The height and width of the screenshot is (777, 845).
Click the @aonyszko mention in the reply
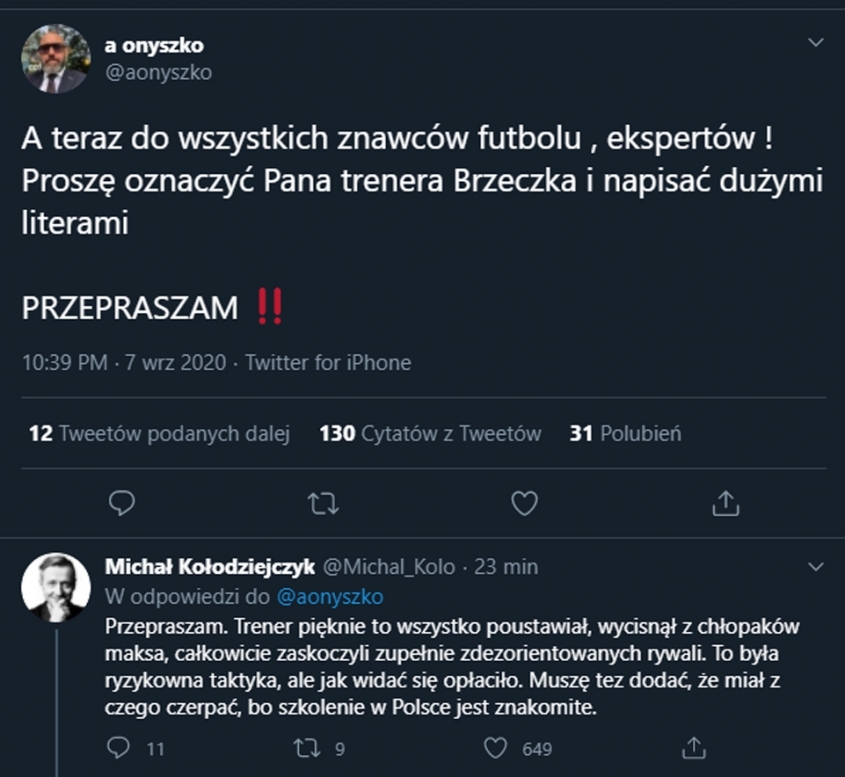click(x=329, y=597)
